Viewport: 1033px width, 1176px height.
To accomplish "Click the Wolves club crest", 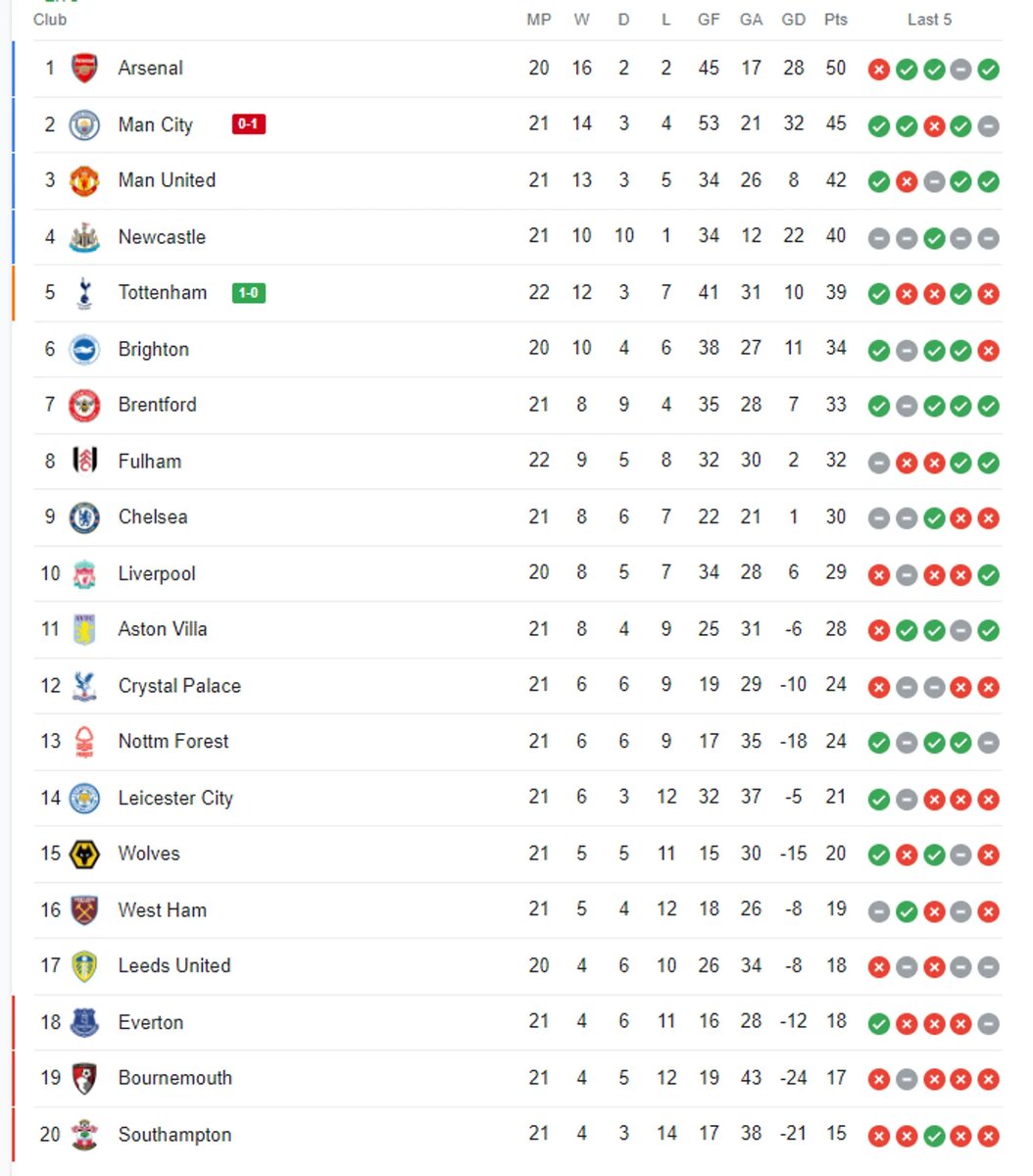I will tap(84, 855).
